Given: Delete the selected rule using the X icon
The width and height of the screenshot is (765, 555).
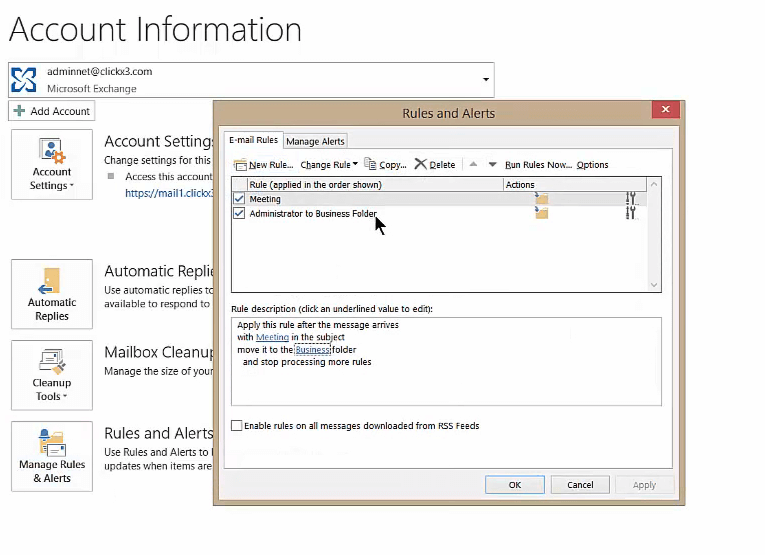Looking at the screenshot, I should click(421, 165).
